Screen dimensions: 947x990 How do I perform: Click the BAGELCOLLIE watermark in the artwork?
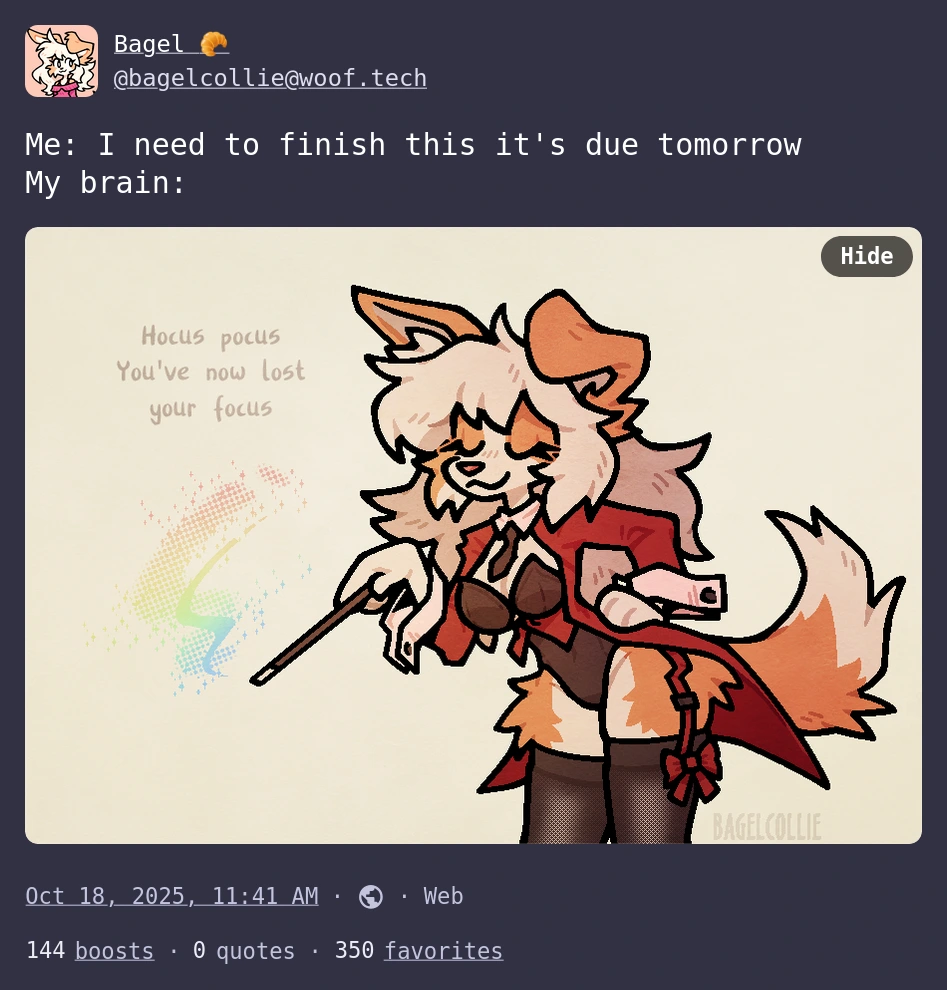pos(766,827)
